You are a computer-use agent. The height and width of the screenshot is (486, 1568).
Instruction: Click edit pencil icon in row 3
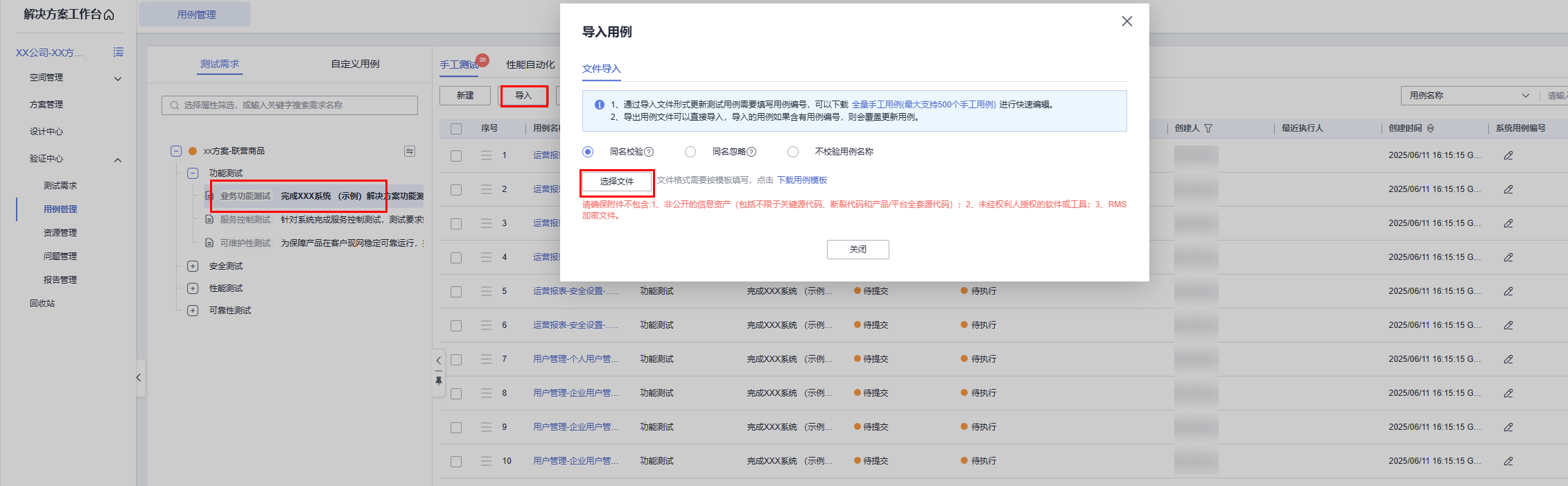1508,223
